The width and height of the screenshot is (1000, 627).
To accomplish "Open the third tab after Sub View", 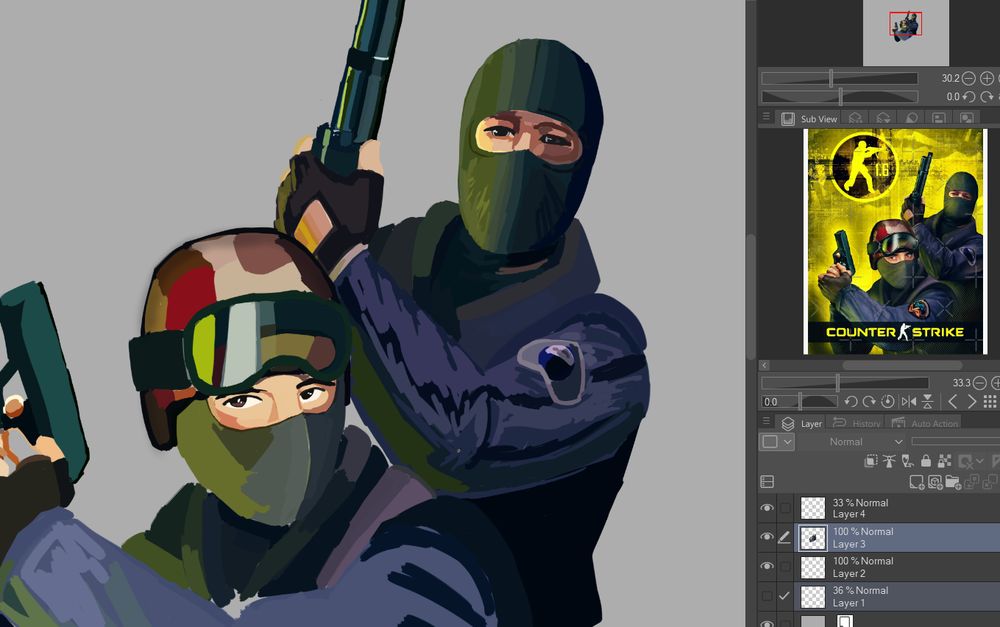I will pos(911,119).
